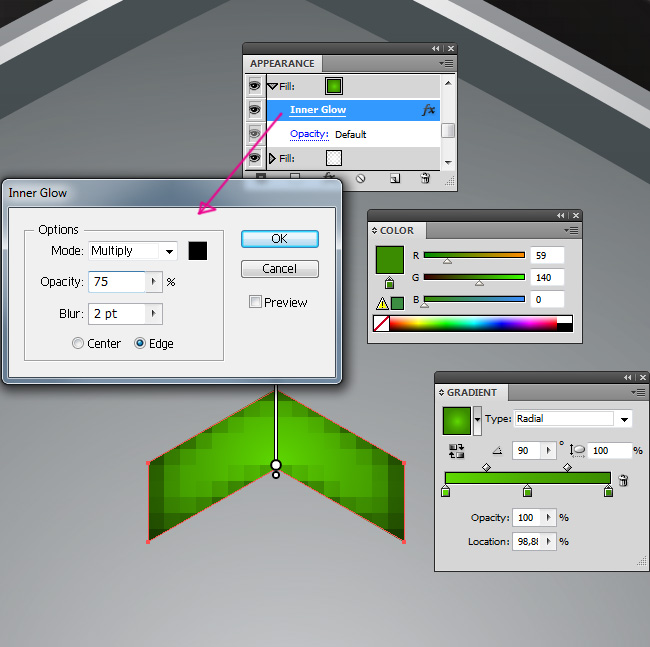Click the color spectrum bar in the Color panel
The height and width of the screenshot is (647, 650).
473,324
